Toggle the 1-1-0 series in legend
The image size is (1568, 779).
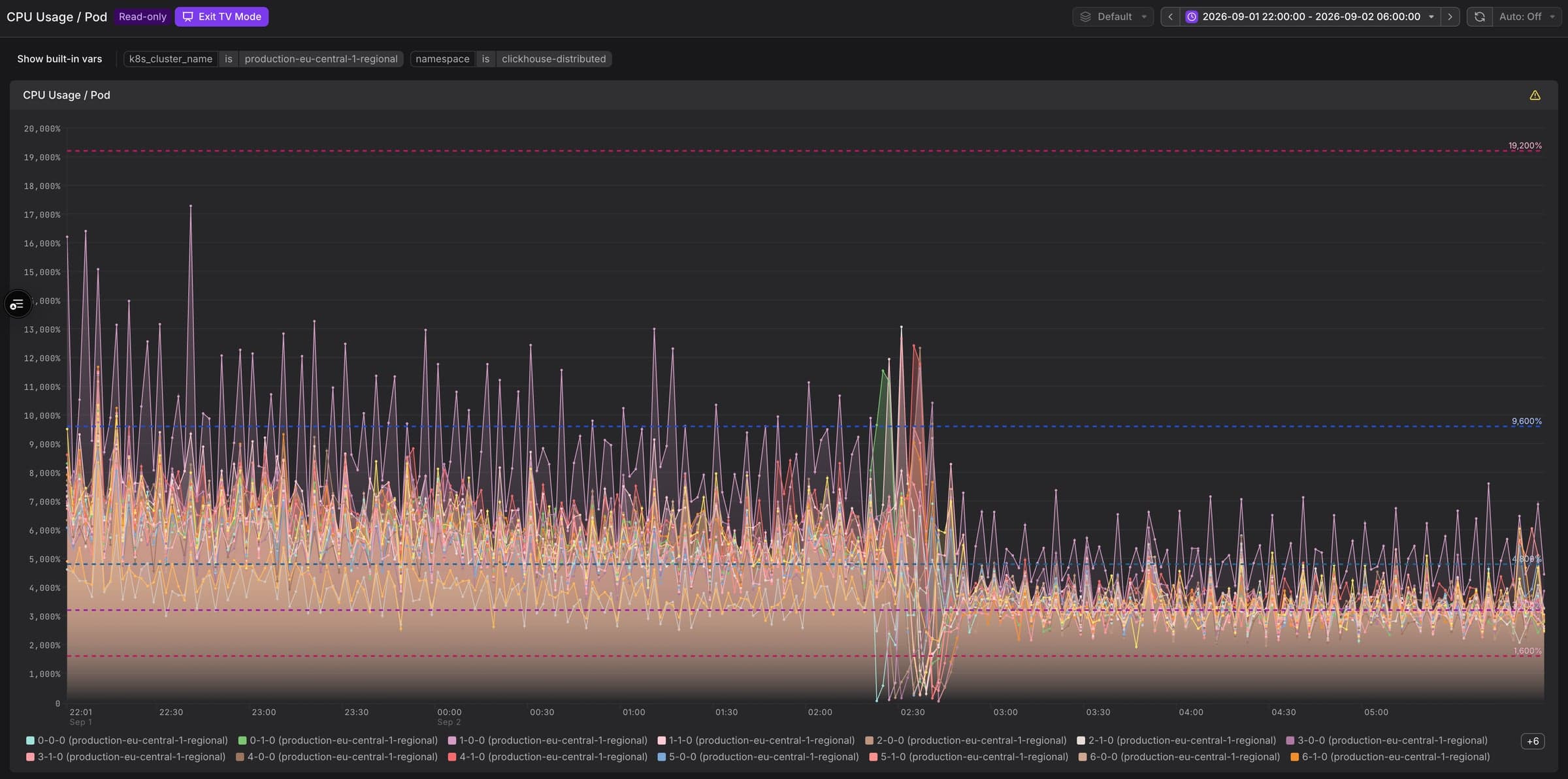click(756, 740)
